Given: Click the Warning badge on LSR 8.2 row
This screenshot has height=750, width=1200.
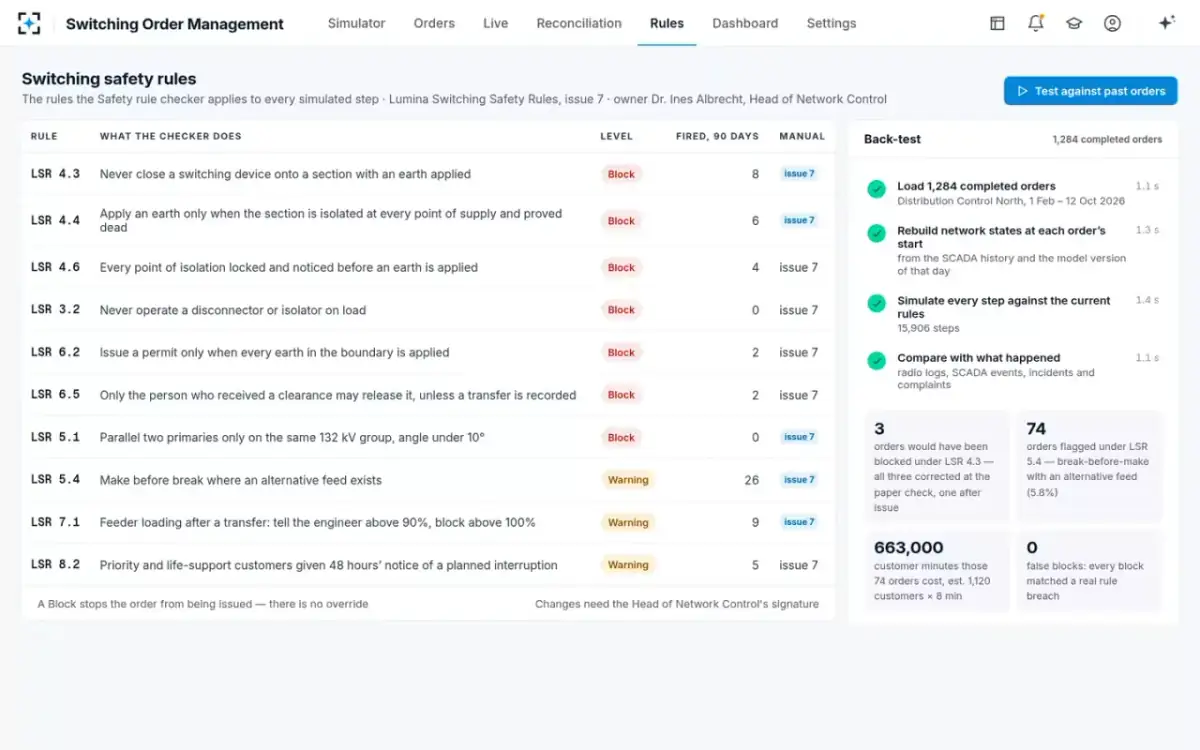Looking at the screenshot, I should [x=628, y=565].
